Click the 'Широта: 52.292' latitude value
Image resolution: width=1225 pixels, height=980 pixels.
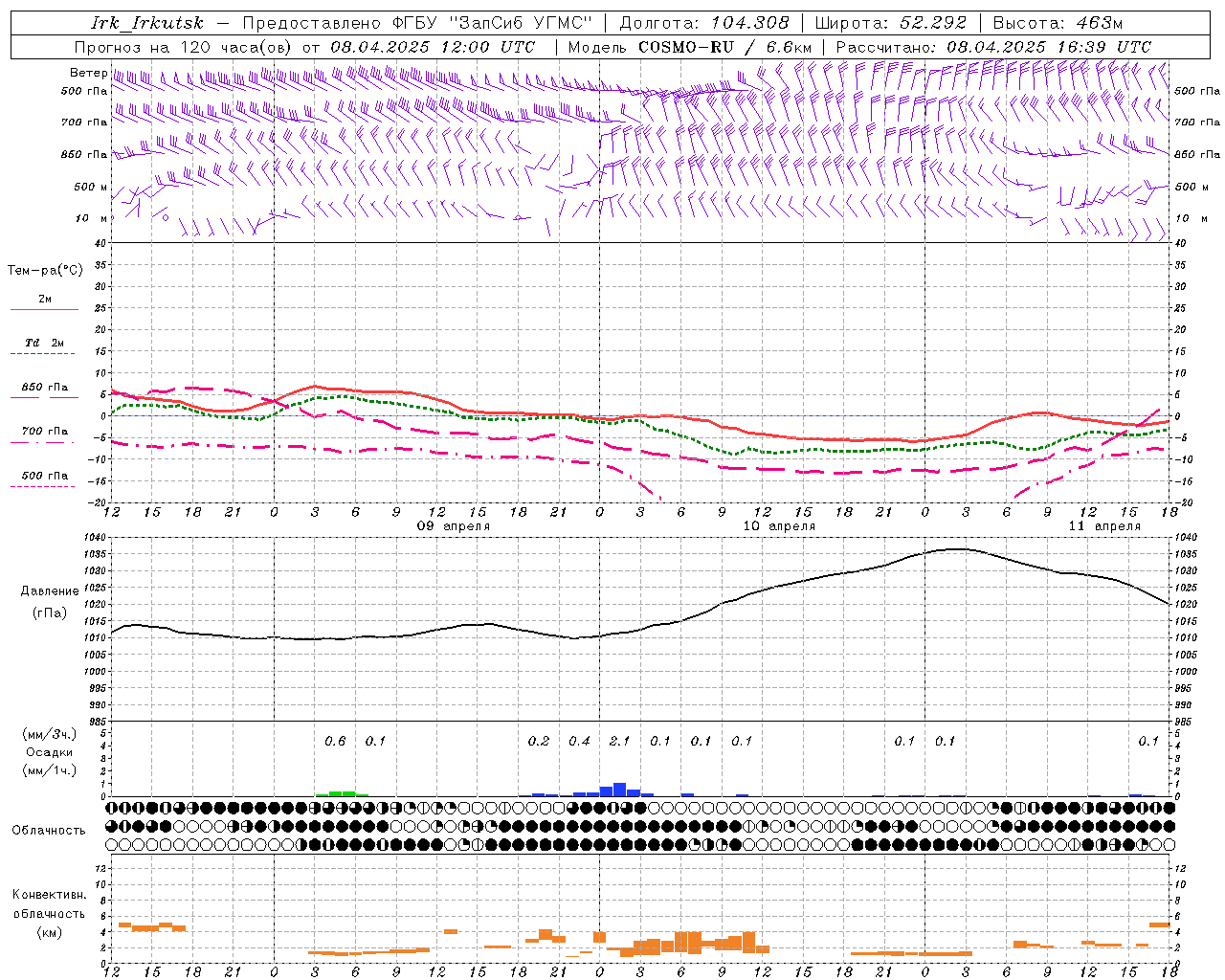(891, 23)
